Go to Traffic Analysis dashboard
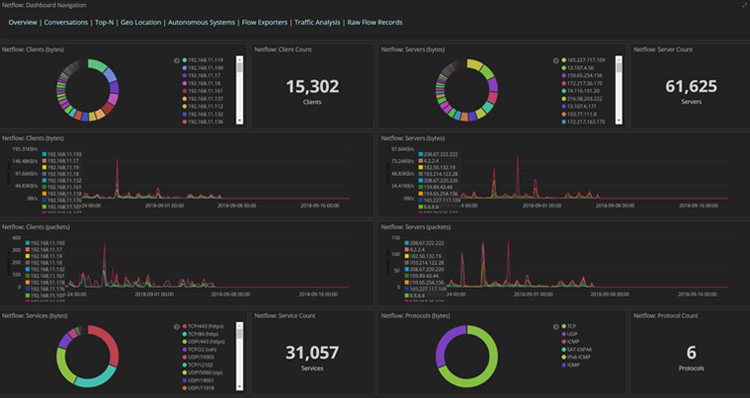The image size is (750, 398). pyautogui.click(x=317, y=22)
